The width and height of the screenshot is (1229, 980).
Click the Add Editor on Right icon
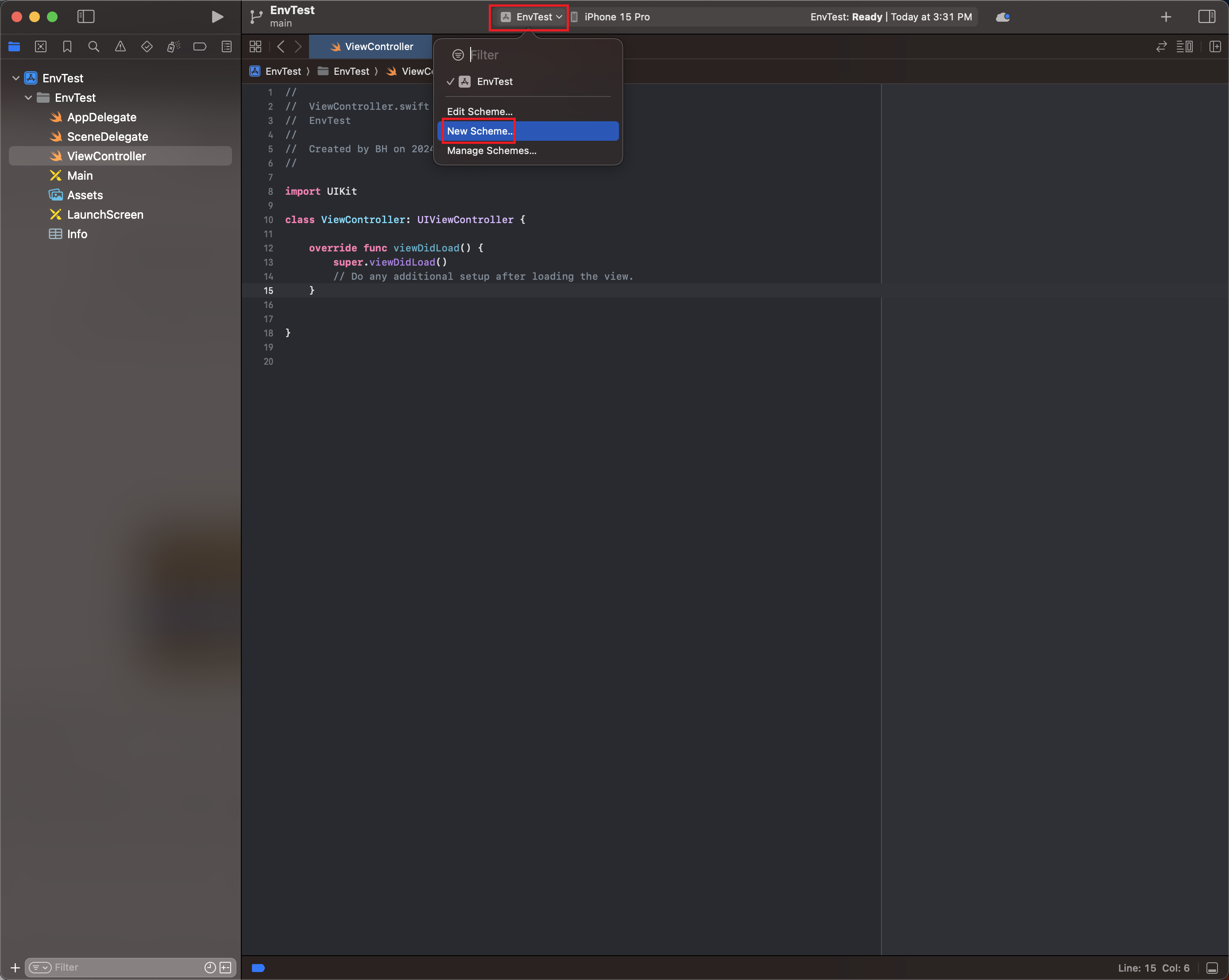pos(1215,47)
